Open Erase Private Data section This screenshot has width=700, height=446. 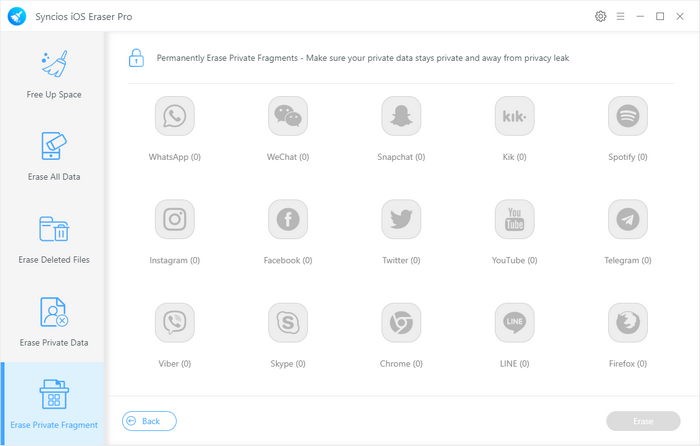[54, 322]
